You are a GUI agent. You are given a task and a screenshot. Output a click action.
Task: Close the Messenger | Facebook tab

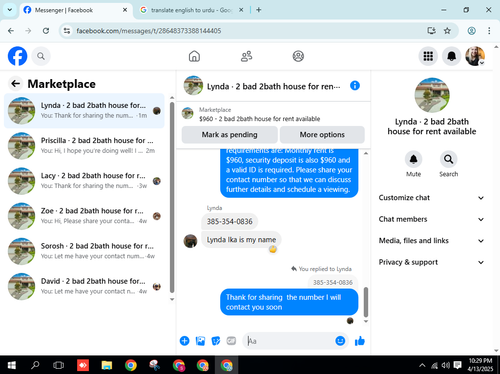pos(125,10)
